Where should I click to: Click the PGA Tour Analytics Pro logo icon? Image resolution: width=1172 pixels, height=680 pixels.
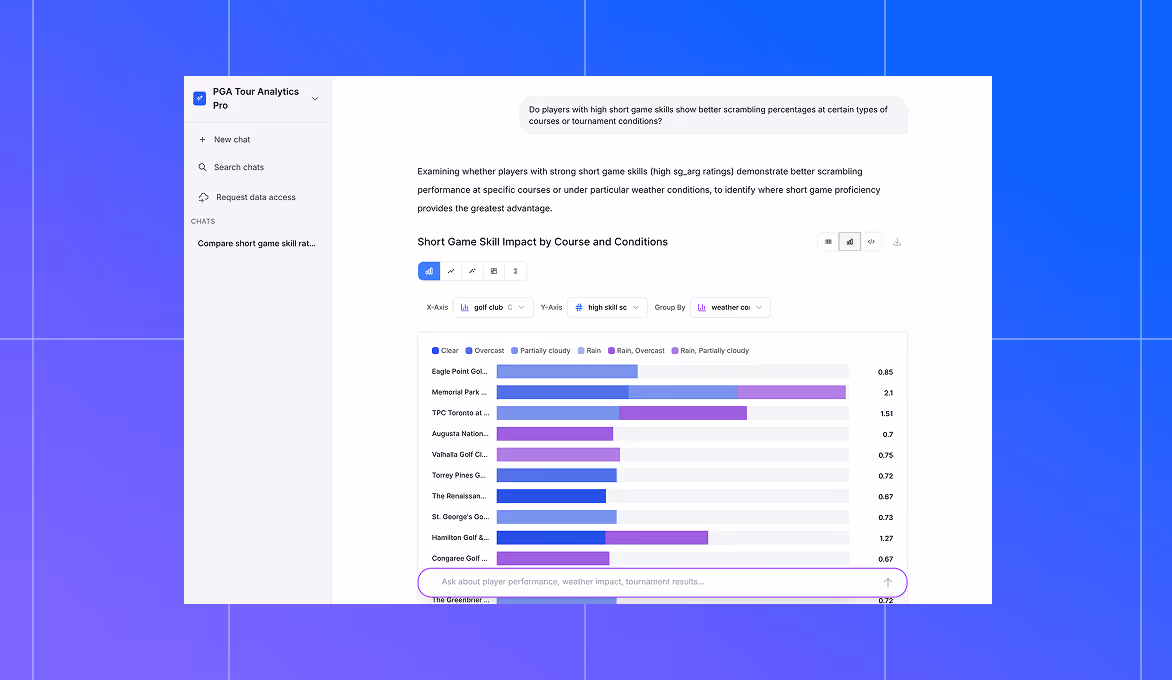(200, 99)
